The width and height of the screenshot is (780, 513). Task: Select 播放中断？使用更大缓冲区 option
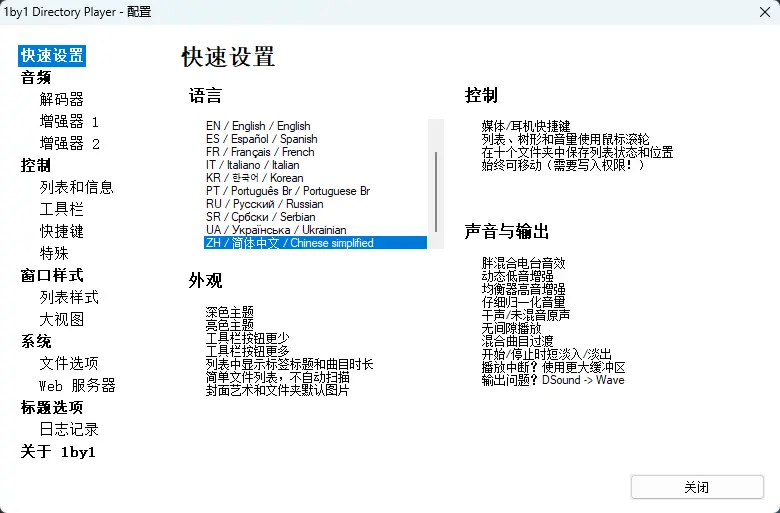tap(553, 367)
